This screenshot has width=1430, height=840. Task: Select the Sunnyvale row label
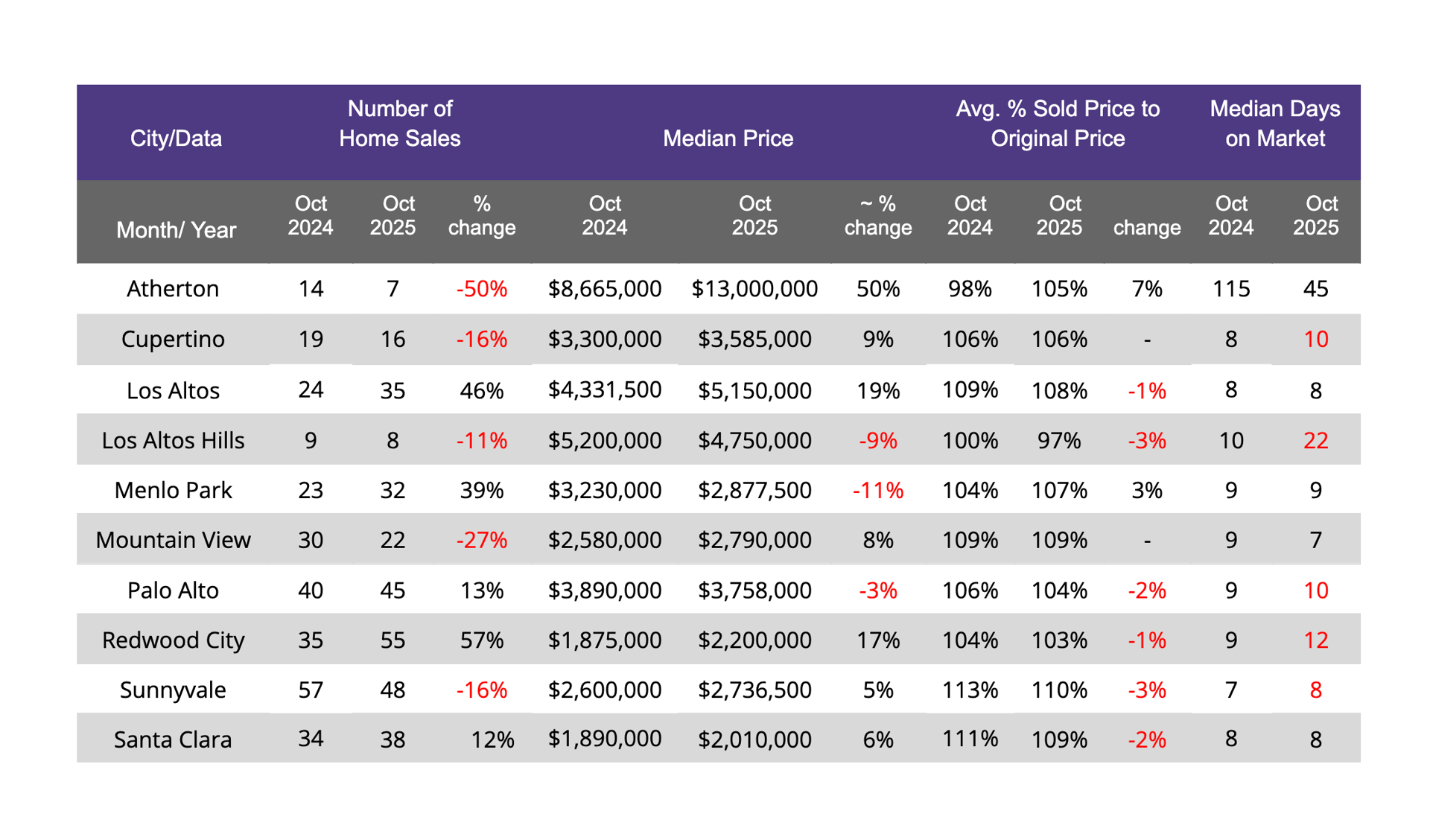coord(173,690)
